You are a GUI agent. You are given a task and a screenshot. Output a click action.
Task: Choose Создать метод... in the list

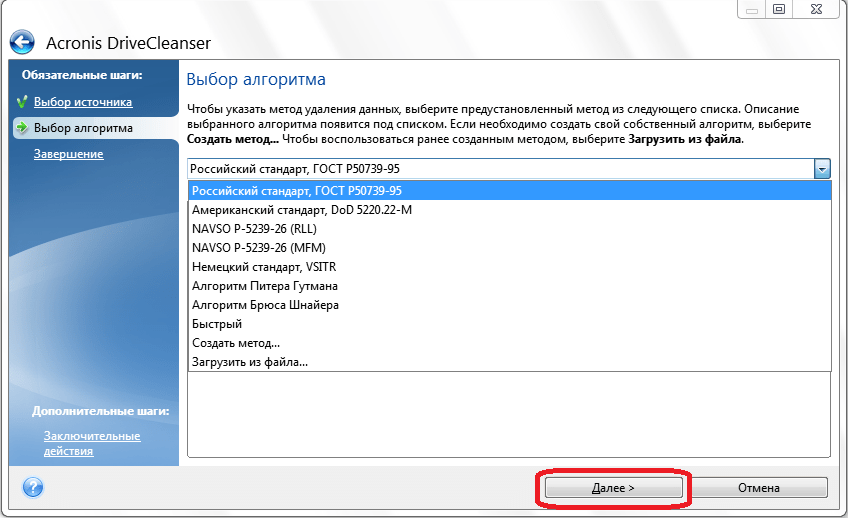pyautogui.click(x=236, y=343)
